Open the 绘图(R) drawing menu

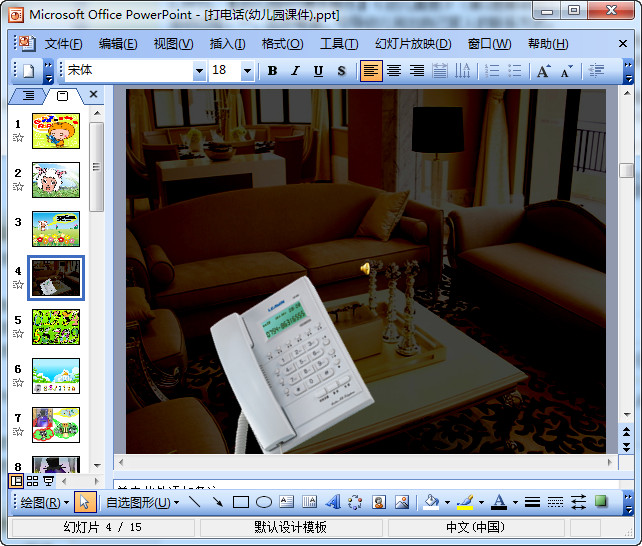(45, 502)
